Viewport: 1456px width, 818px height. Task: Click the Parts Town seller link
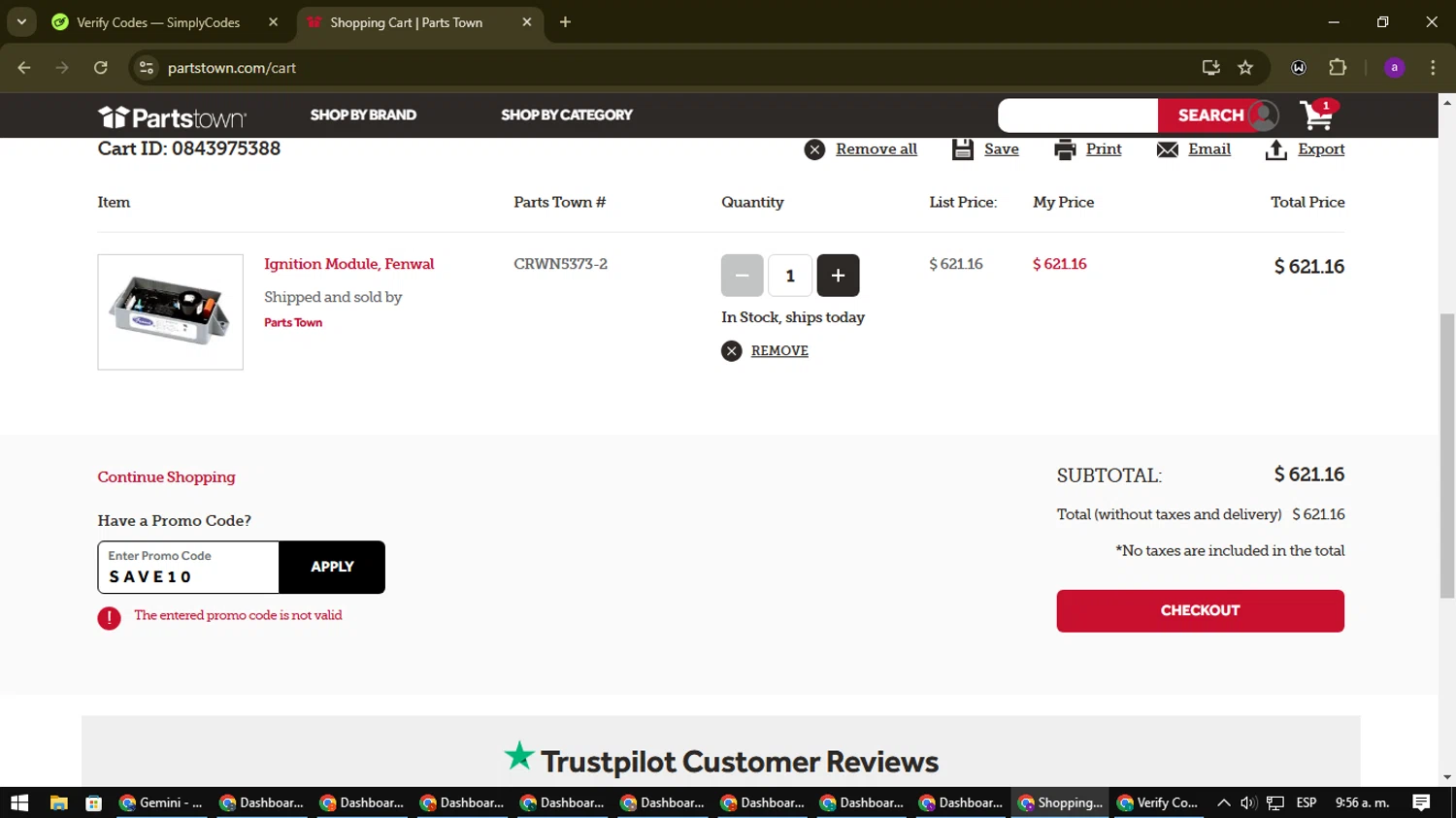pyautogui.click(x=293, y=323)
